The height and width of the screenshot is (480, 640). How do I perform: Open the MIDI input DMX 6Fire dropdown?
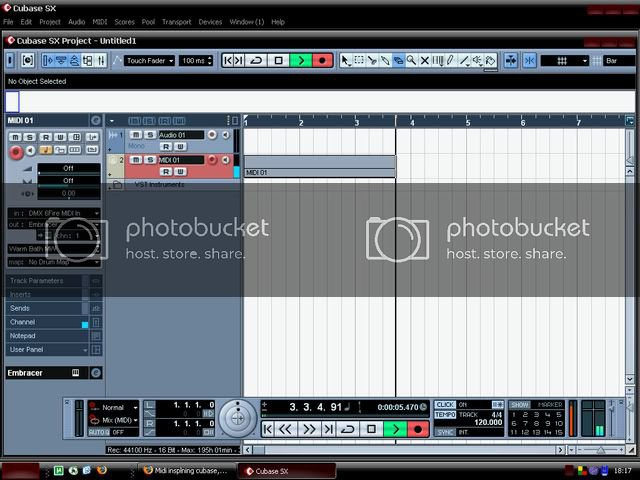pos(54,213)
